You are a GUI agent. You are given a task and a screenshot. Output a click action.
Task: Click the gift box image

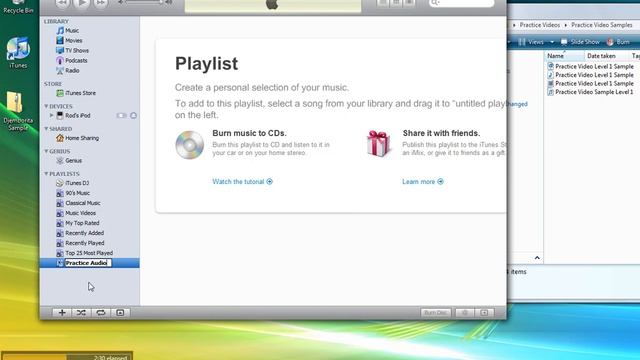tap(378, 144)
